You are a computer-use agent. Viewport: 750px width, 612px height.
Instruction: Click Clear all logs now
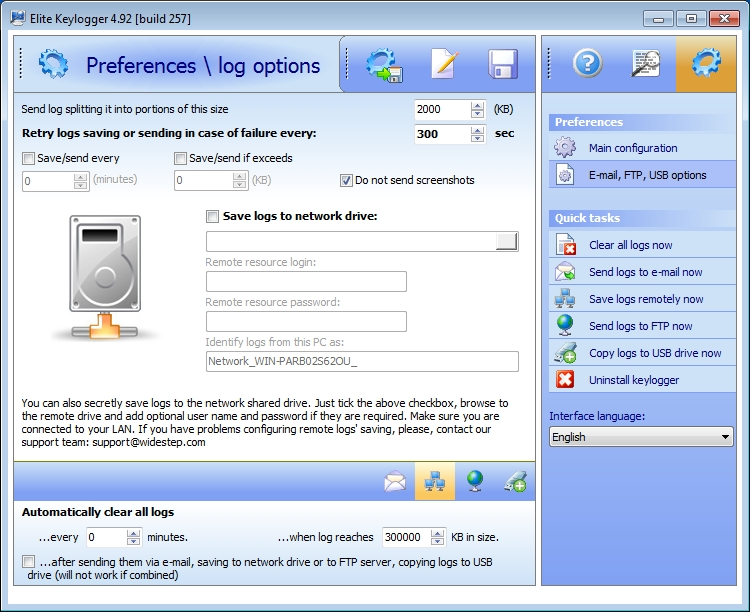click(x=630, y=245)
